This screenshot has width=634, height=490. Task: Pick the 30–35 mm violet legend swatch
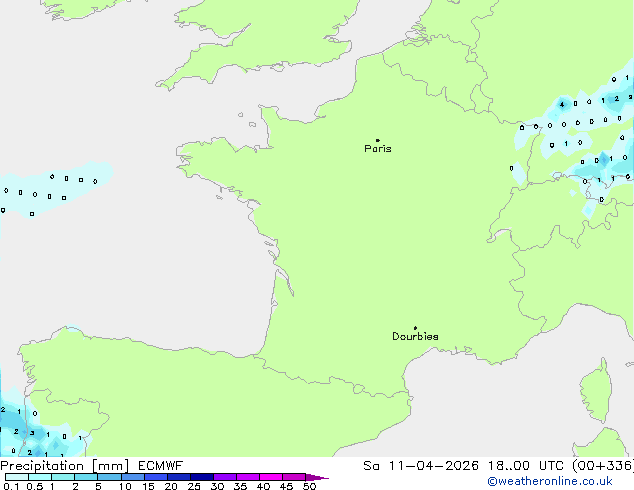point(225,477)
